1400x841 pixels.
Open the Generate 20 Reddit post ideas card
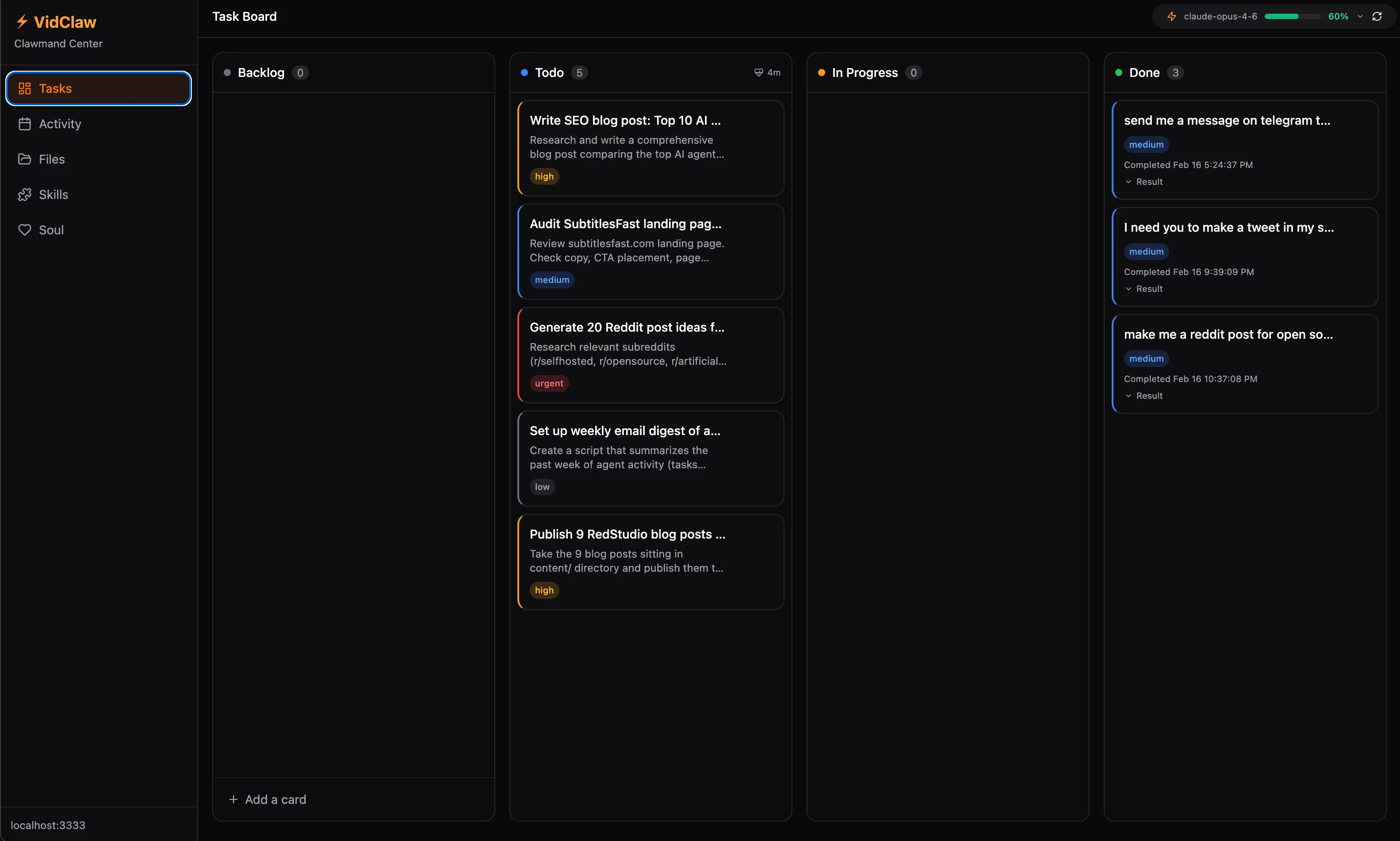[649, 356]
